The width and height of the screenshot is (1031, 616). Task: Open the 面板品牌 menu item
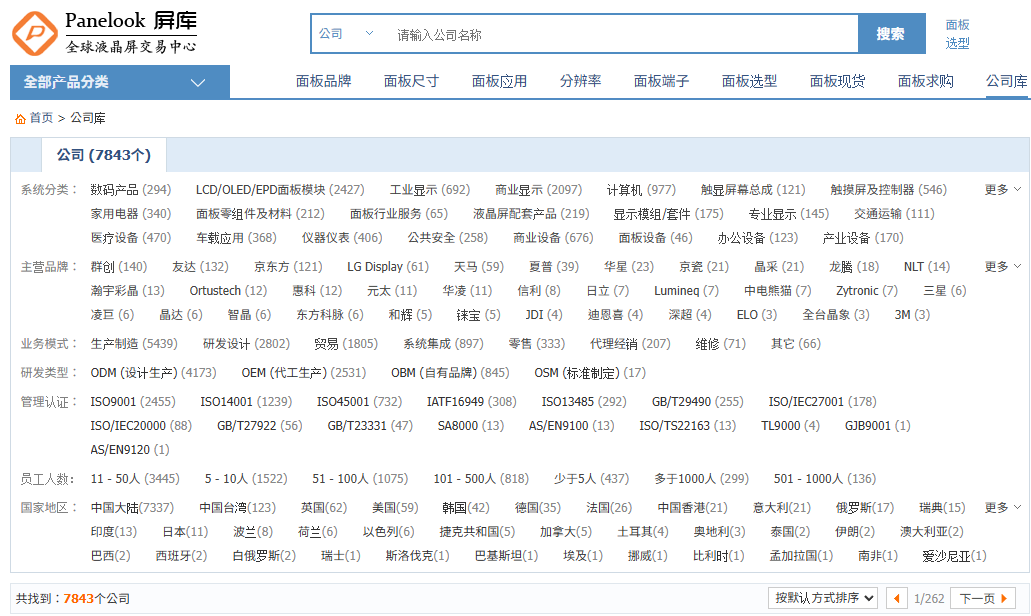(324, 82)
